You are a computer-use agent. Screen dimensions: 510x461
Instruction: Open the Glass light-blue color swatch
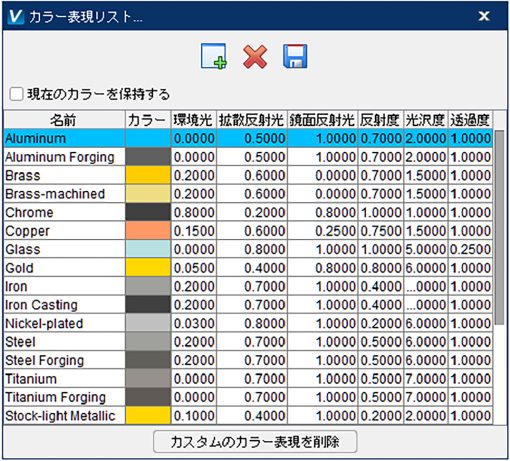pos(148,249)
